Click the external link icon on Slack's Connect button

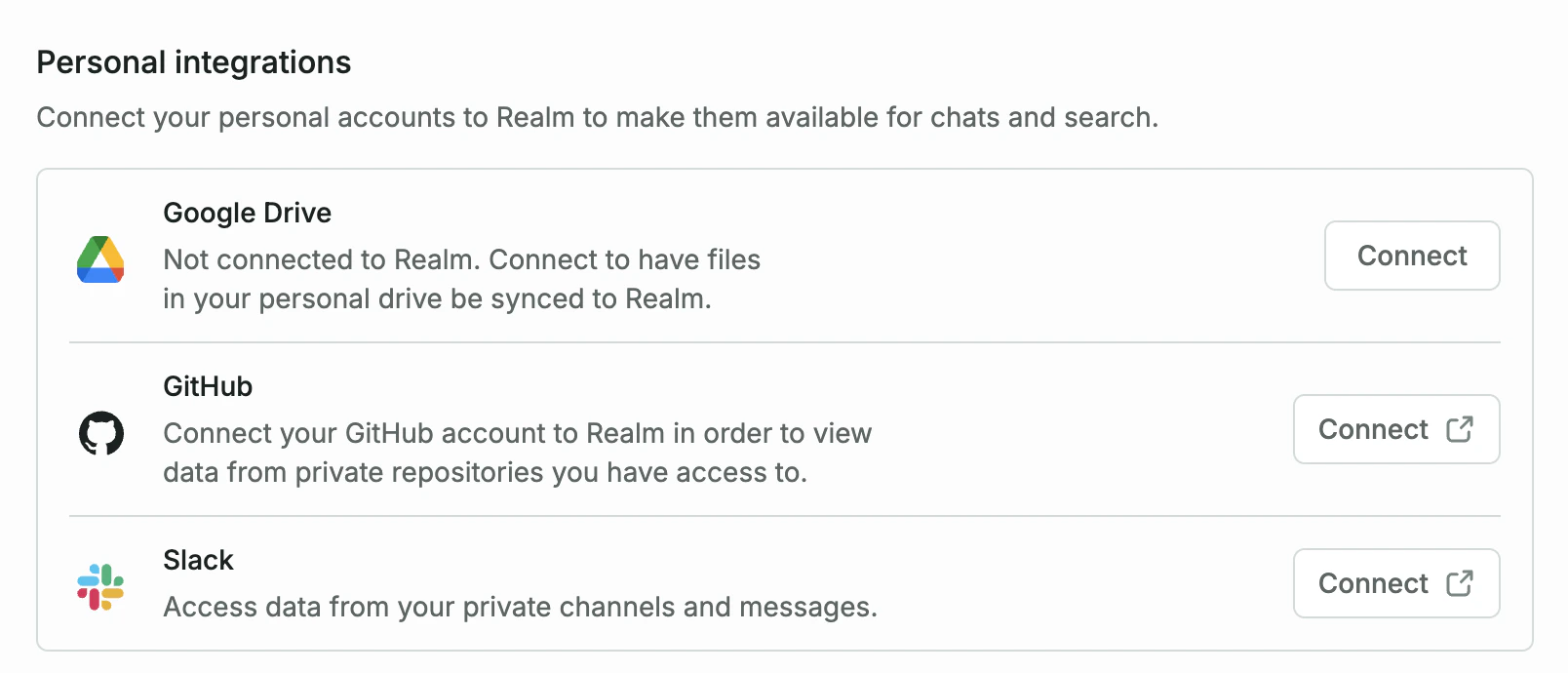(x=1460, y=583)
